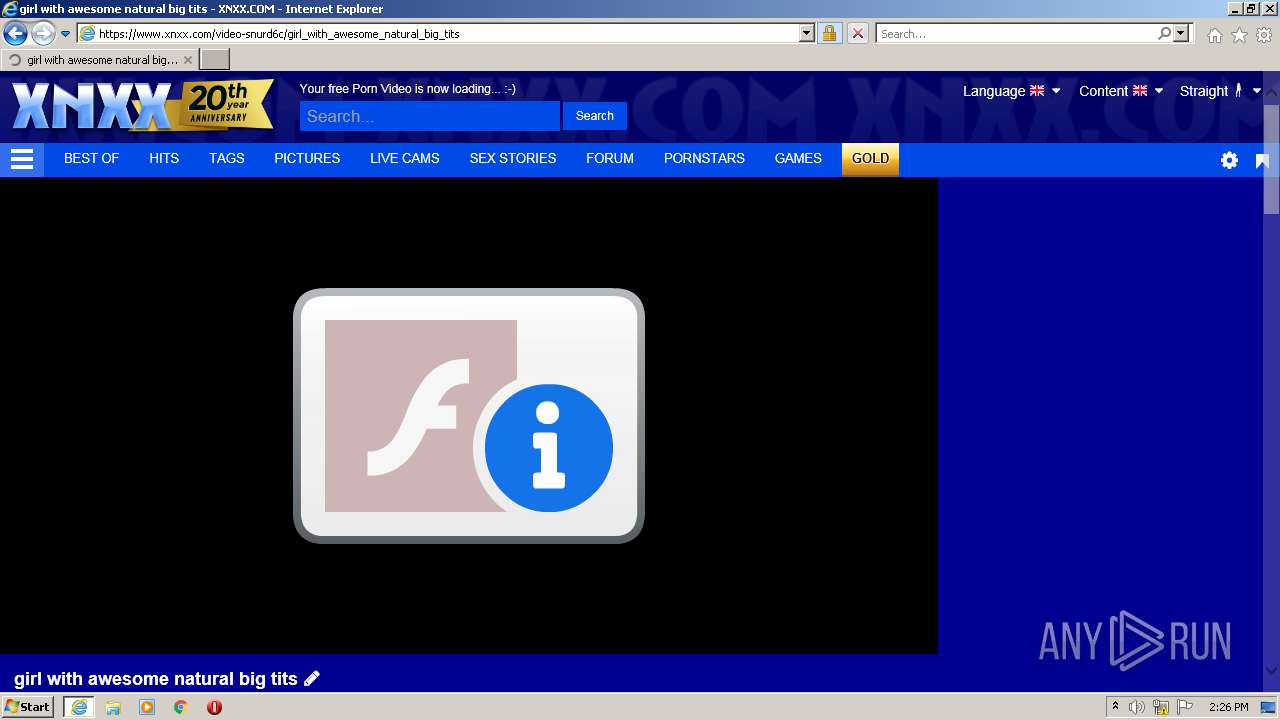Screen dimensions: 1280x720
Task: Open the browser Home icon
Action: point(1214,35)
